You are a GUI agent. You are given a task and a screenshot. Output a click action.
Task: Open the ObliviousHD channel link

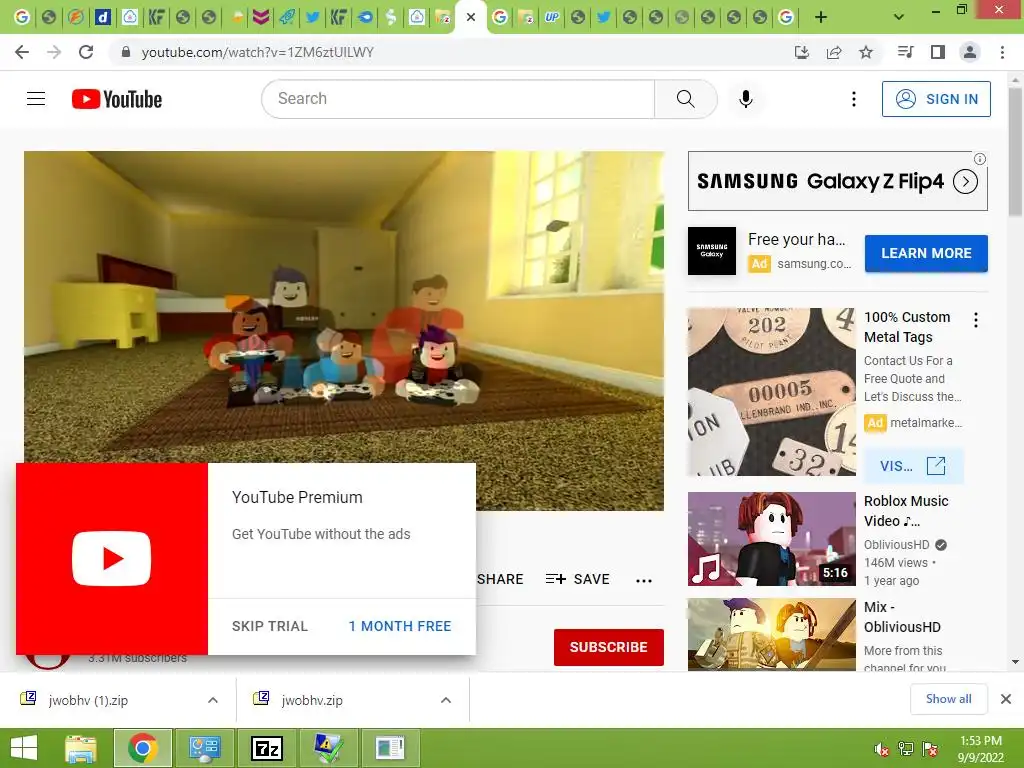[896, 545]
